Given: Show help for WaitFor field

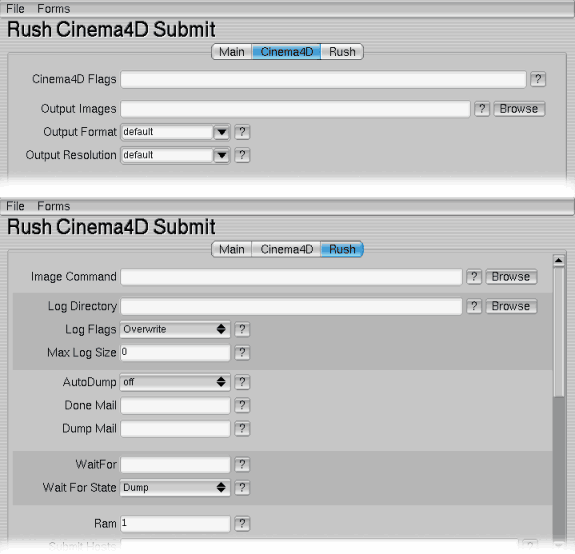Looking at the screenshot, I should pyautogui.click(x=242, y=465).
